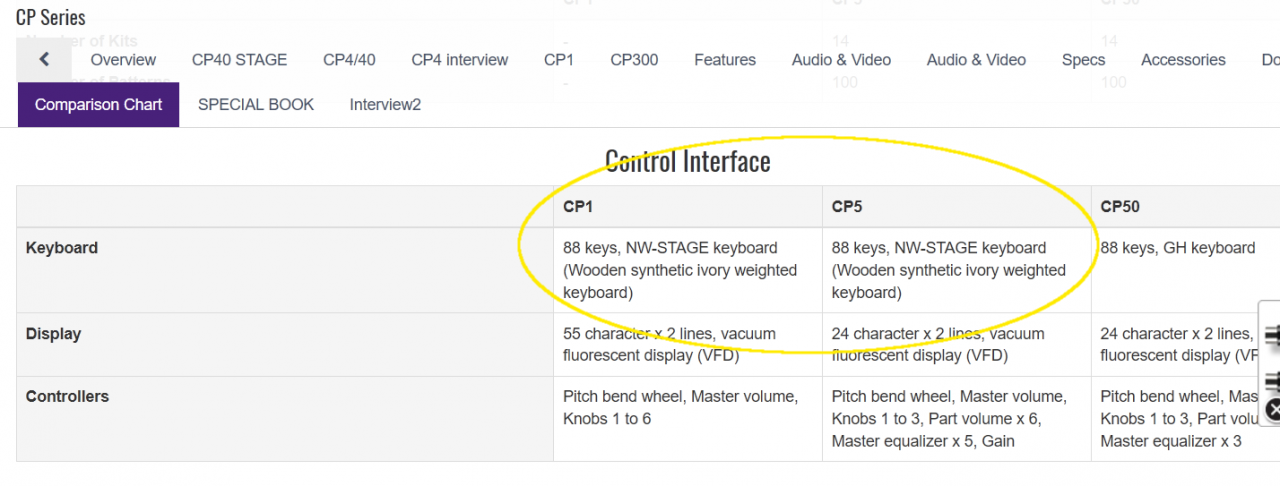Click the lower product thumbnail in side panel

pyautogui.click(x=1272, y=381)
